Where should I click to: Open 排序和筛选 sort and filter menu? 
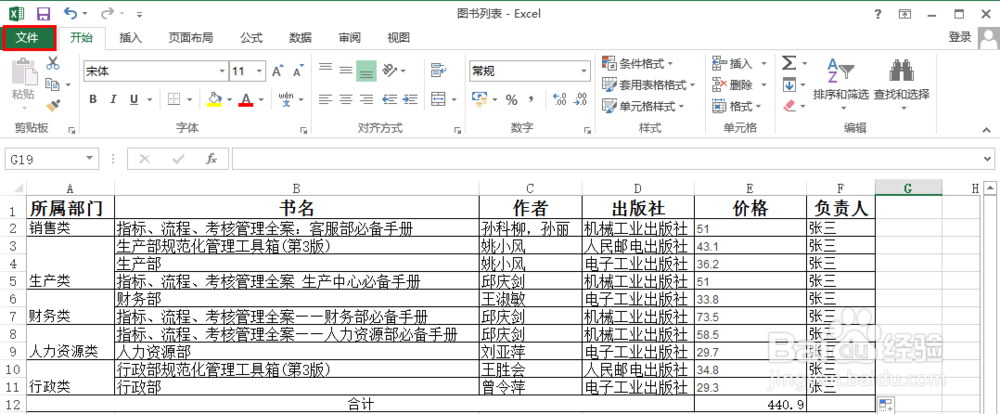click(841, 82)
